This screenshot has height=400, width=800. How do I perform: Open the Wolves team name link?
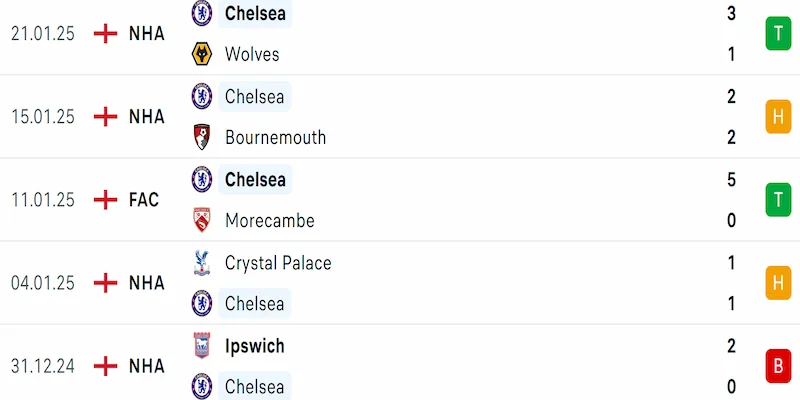coord(252,54)
